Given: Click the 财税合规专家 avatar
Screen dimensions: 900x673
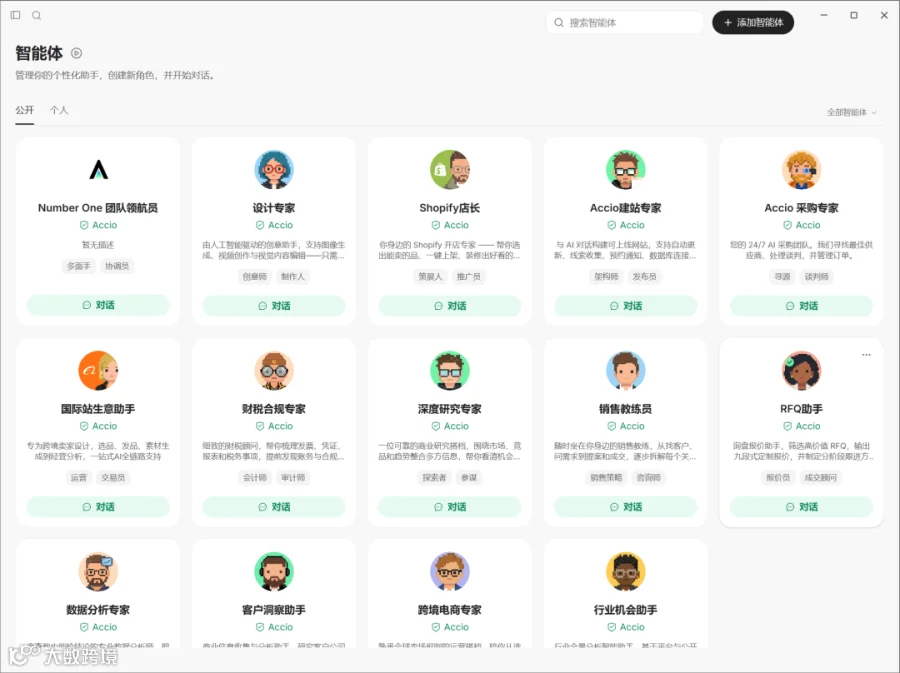Looking at the screenshot, I should (274, 371).
